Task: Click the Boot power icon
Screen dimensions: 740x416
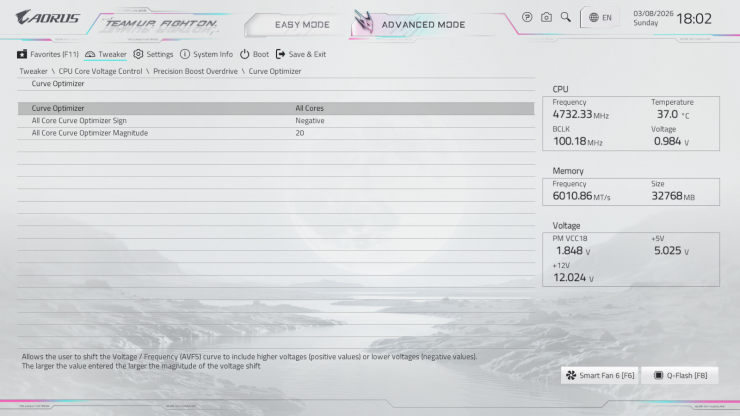Action: point(244,54)
